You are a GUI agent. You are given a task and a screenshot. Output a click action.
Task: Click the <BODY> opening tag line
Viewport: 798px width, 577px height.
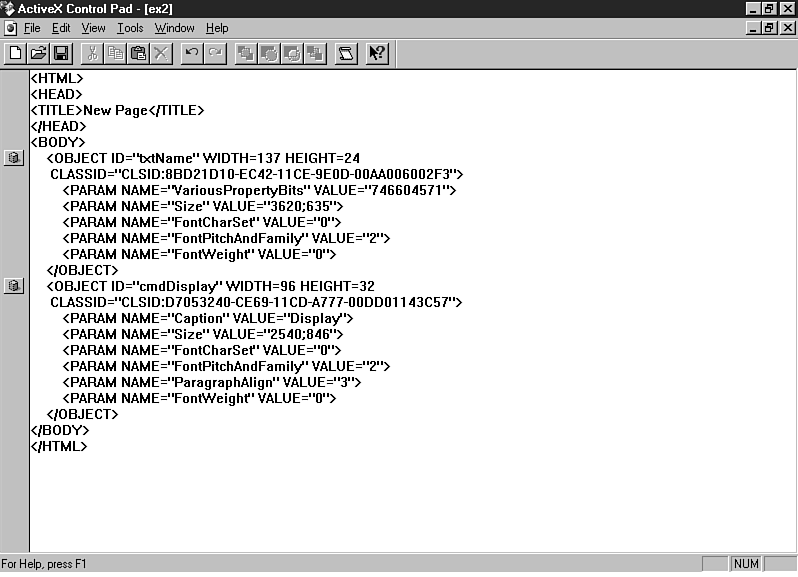tap(58, 142)
